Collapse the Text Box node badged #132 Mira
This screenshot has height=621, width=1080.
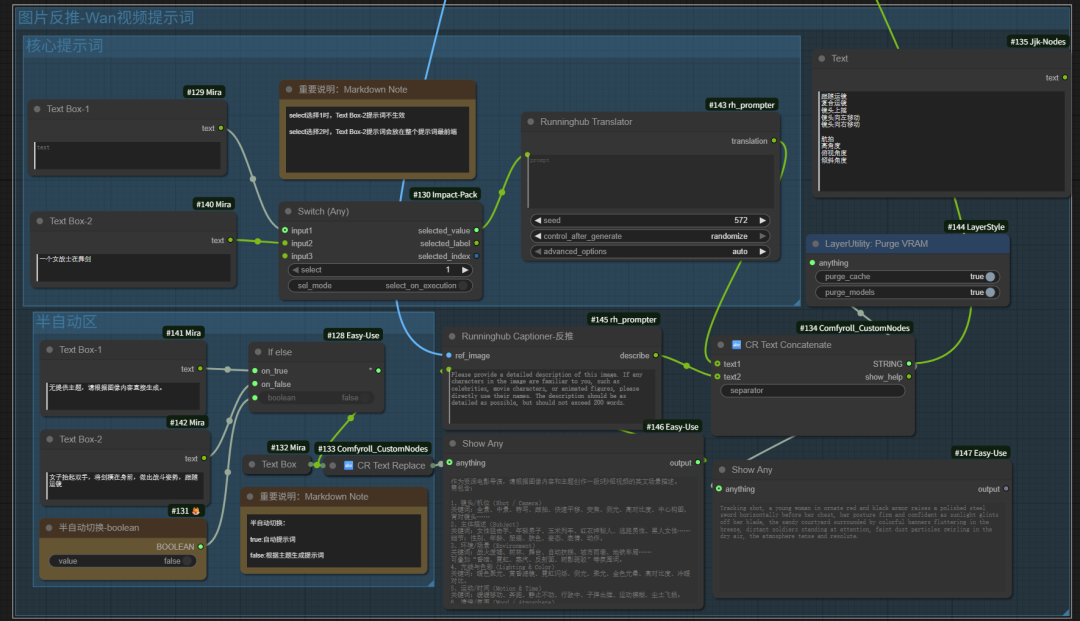click(x=252, y=465)
